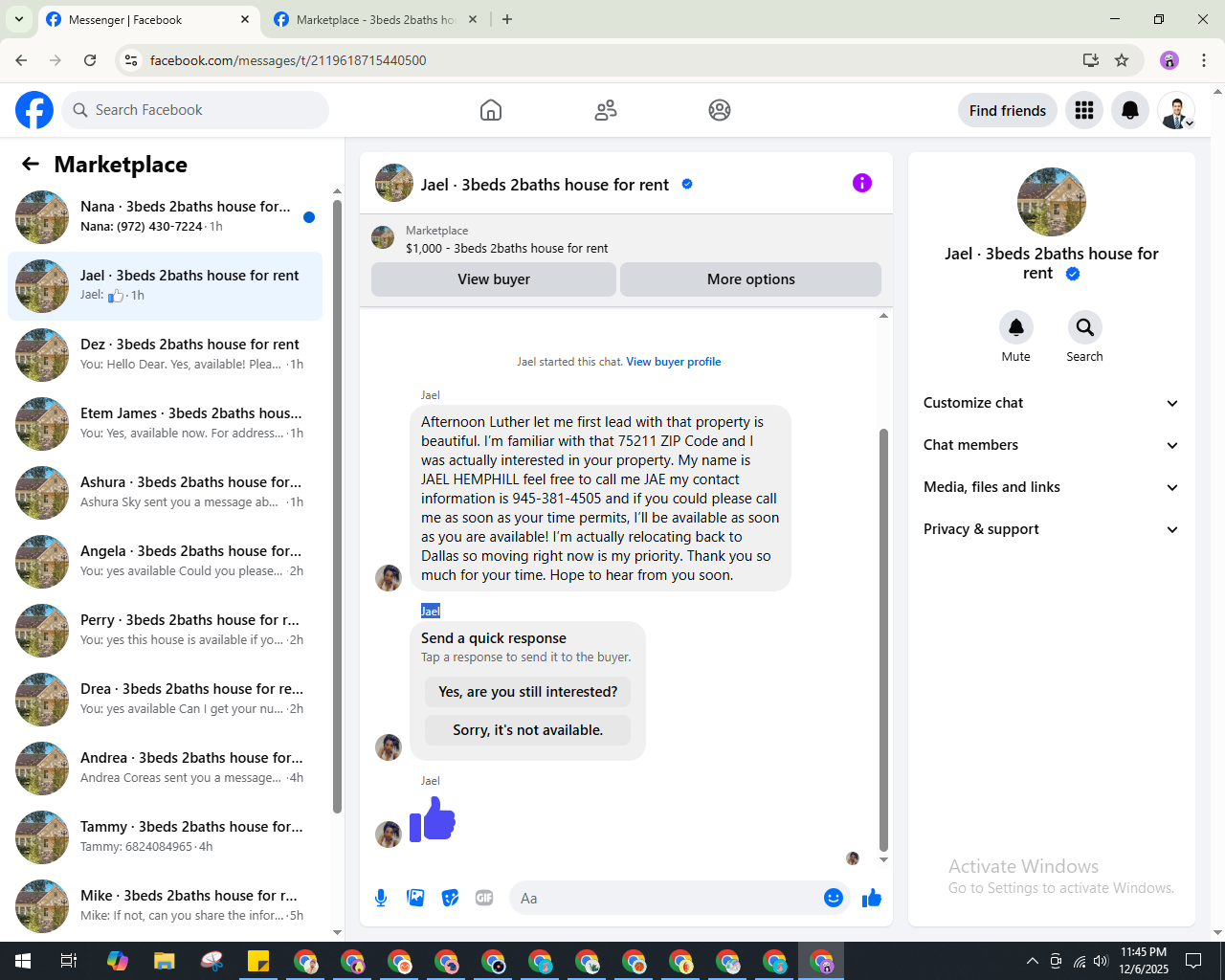
Task: Send a like using thumbs-up icon
Action: pos(872,898)
